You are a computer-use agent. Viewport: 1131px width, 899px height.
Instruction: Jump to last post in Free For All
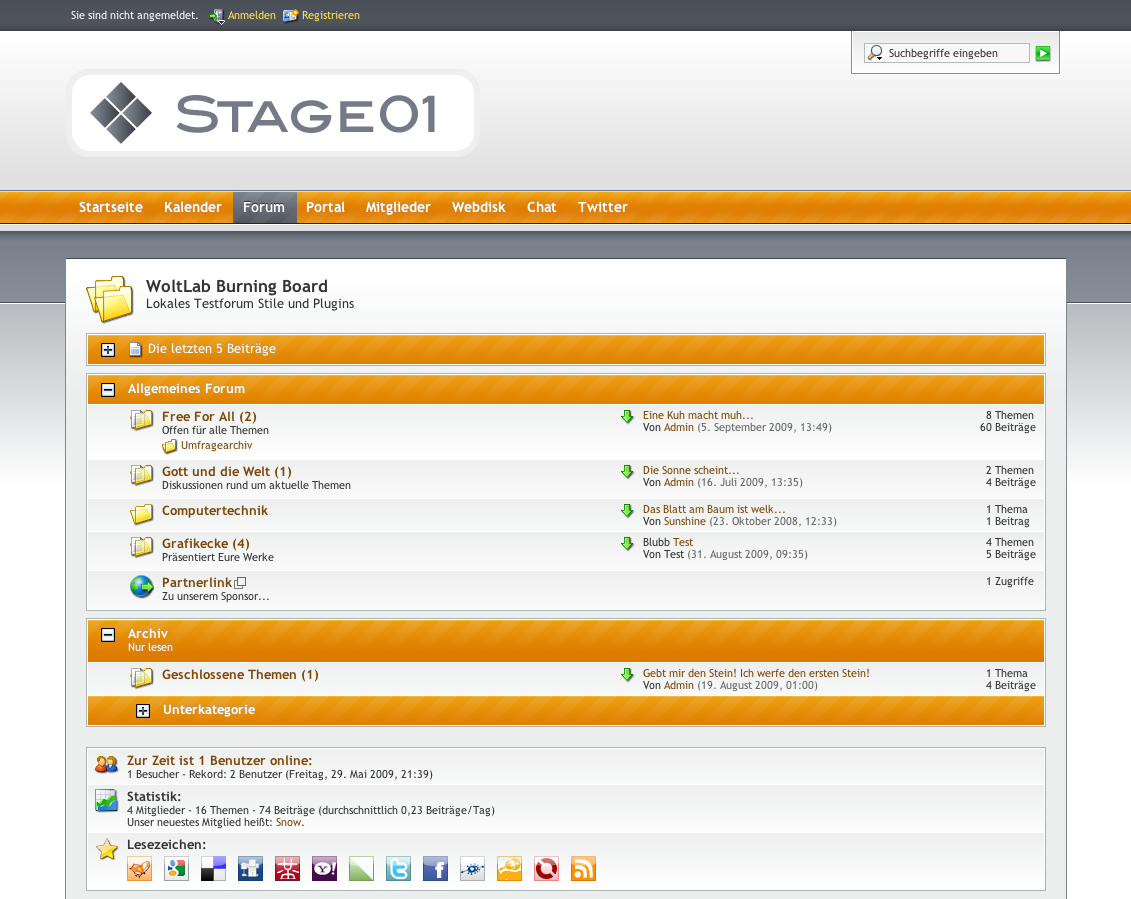(627, 417)
